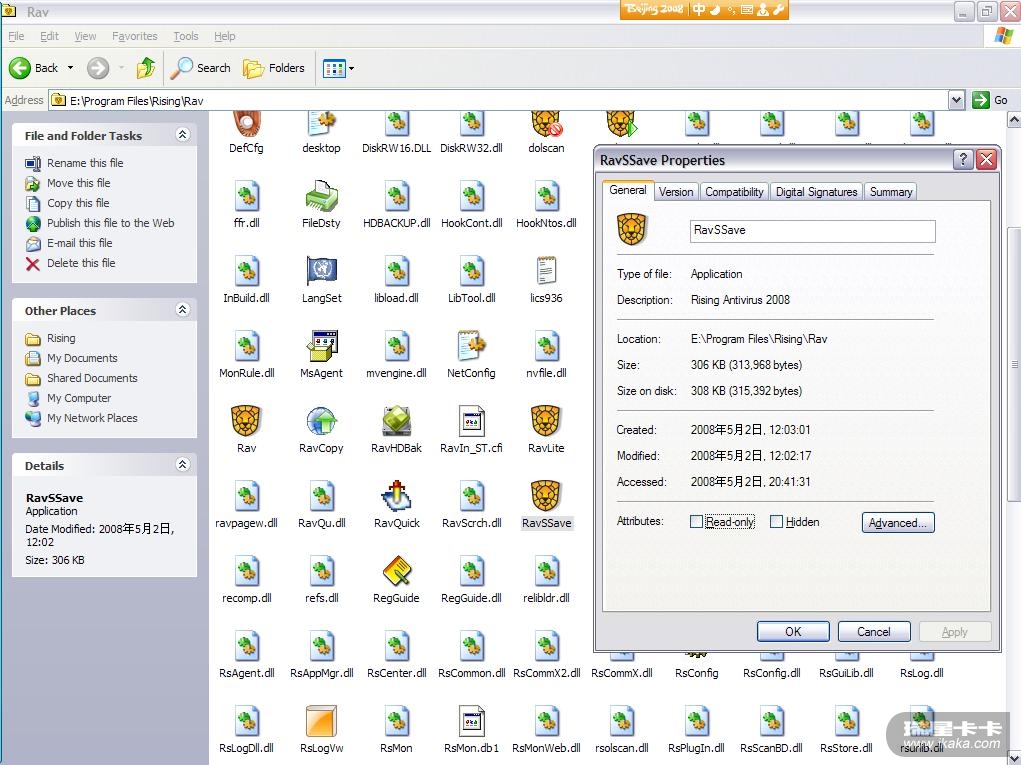Select the NetConfig file icon
This screenshot has width=1021, height=765.
click(471, 346)
